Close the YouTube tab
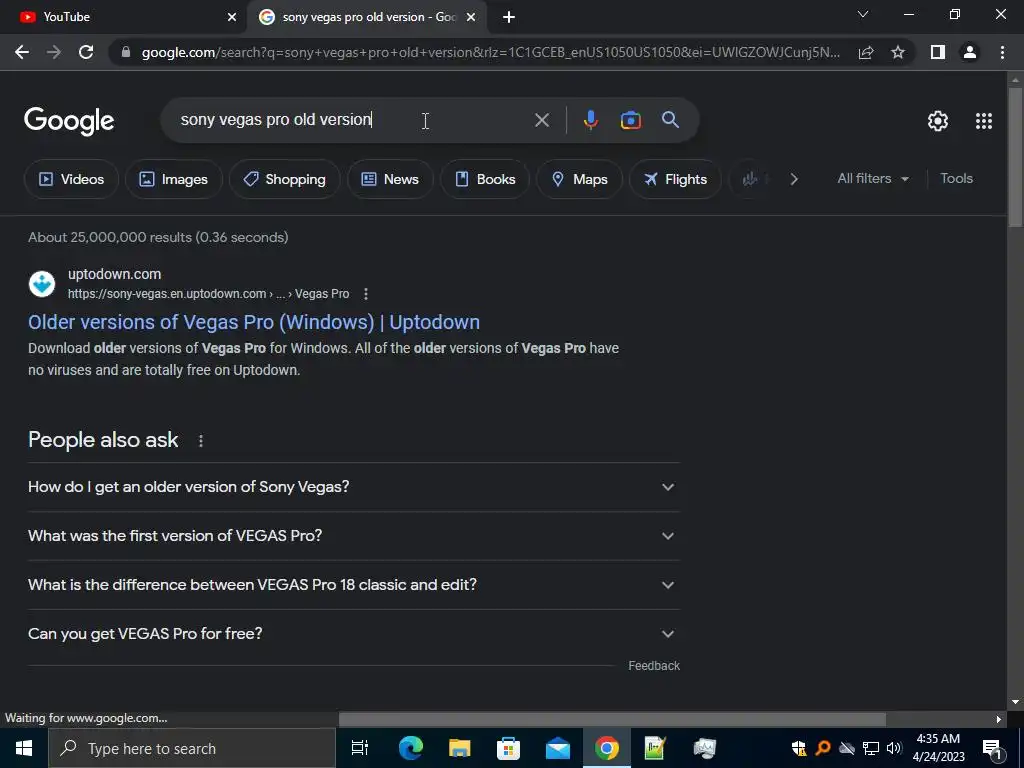1024x768 pixels. click(x=232, y=17)
